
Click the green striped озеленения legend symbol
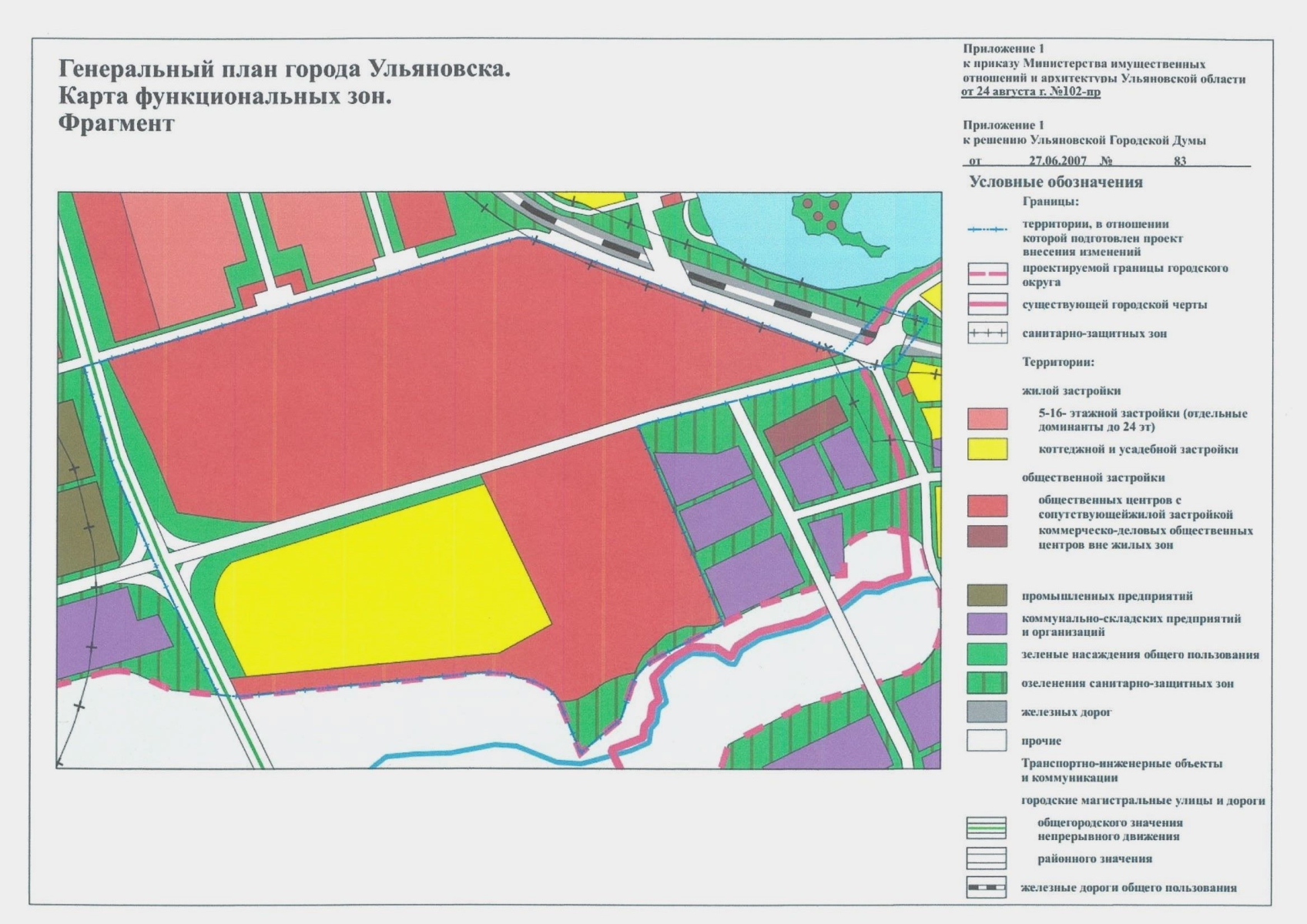coord(987,683)
